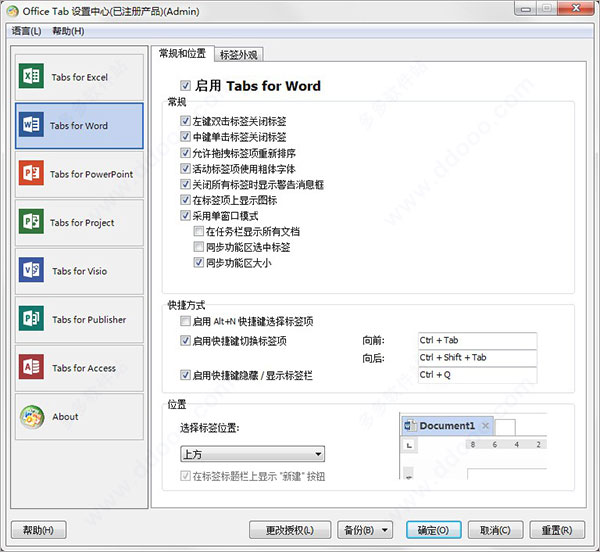Open the Tabs for Excel settings icon
600x552 pixels.
31,76
